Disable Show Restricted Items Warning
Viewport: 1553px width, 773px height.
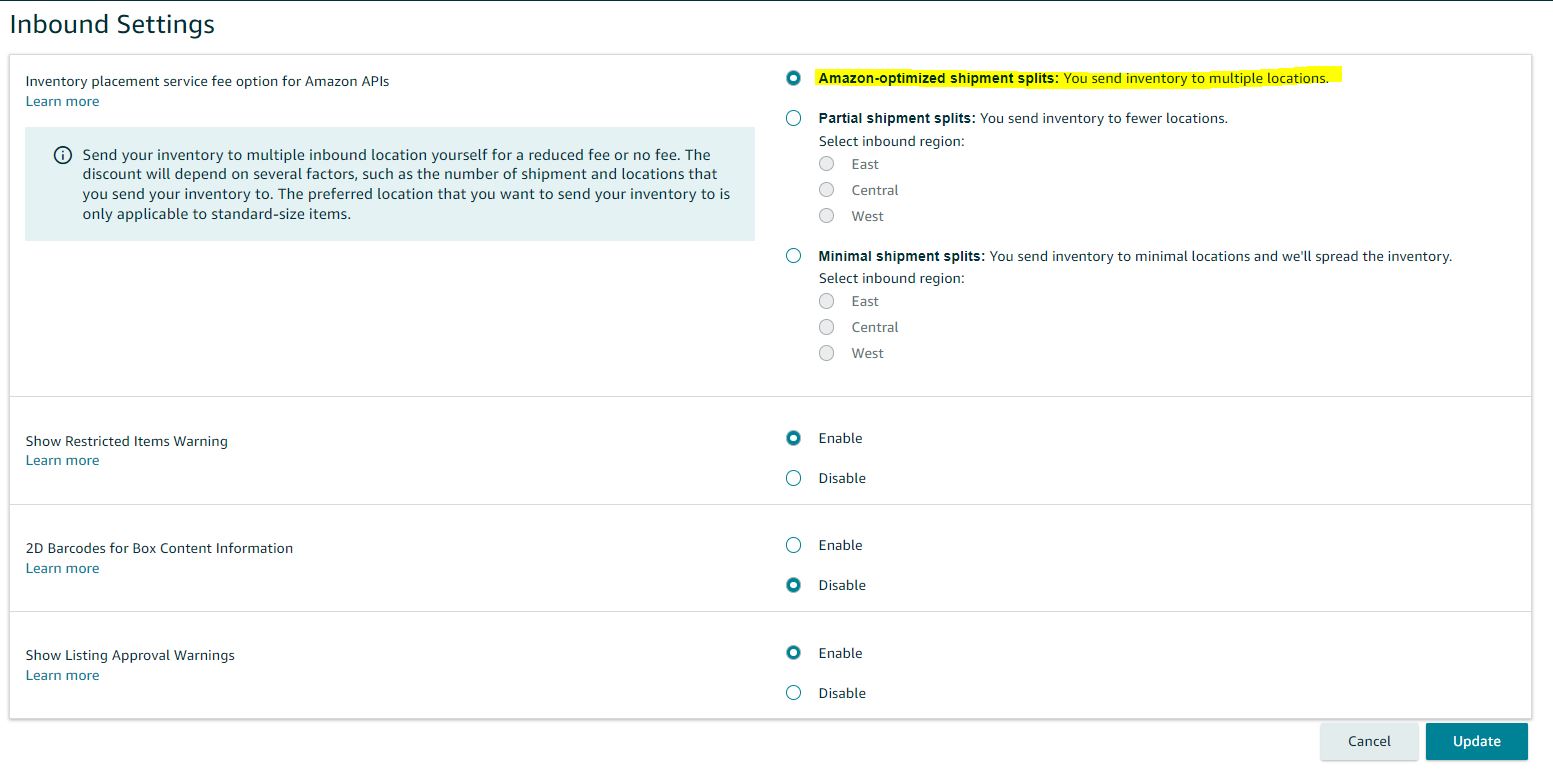pos(793,478)
